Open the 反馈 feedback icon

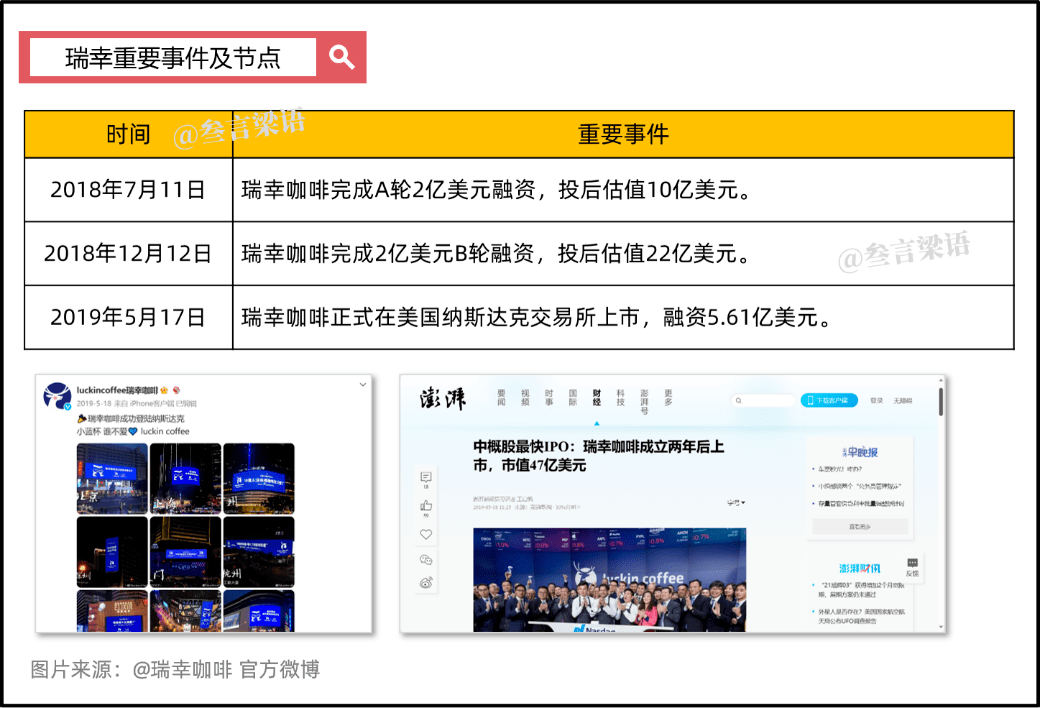[911, 567]
